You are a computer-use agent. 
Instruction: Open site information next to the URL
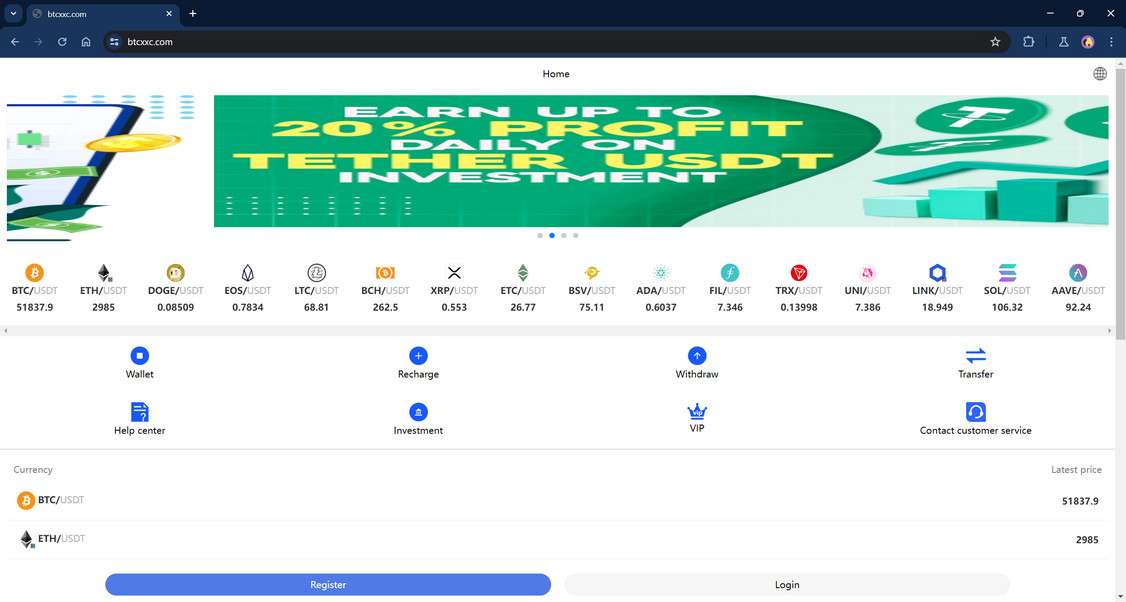click(x=113, y=42)
